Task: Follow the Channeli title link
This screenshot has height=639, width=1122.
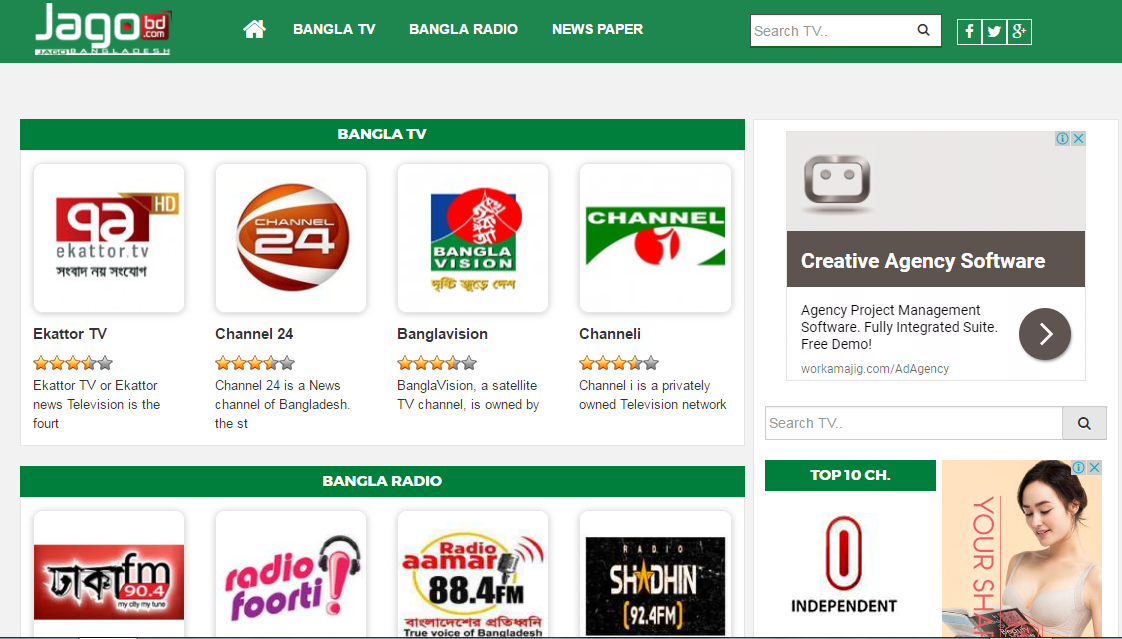Action: pos(610,334)
